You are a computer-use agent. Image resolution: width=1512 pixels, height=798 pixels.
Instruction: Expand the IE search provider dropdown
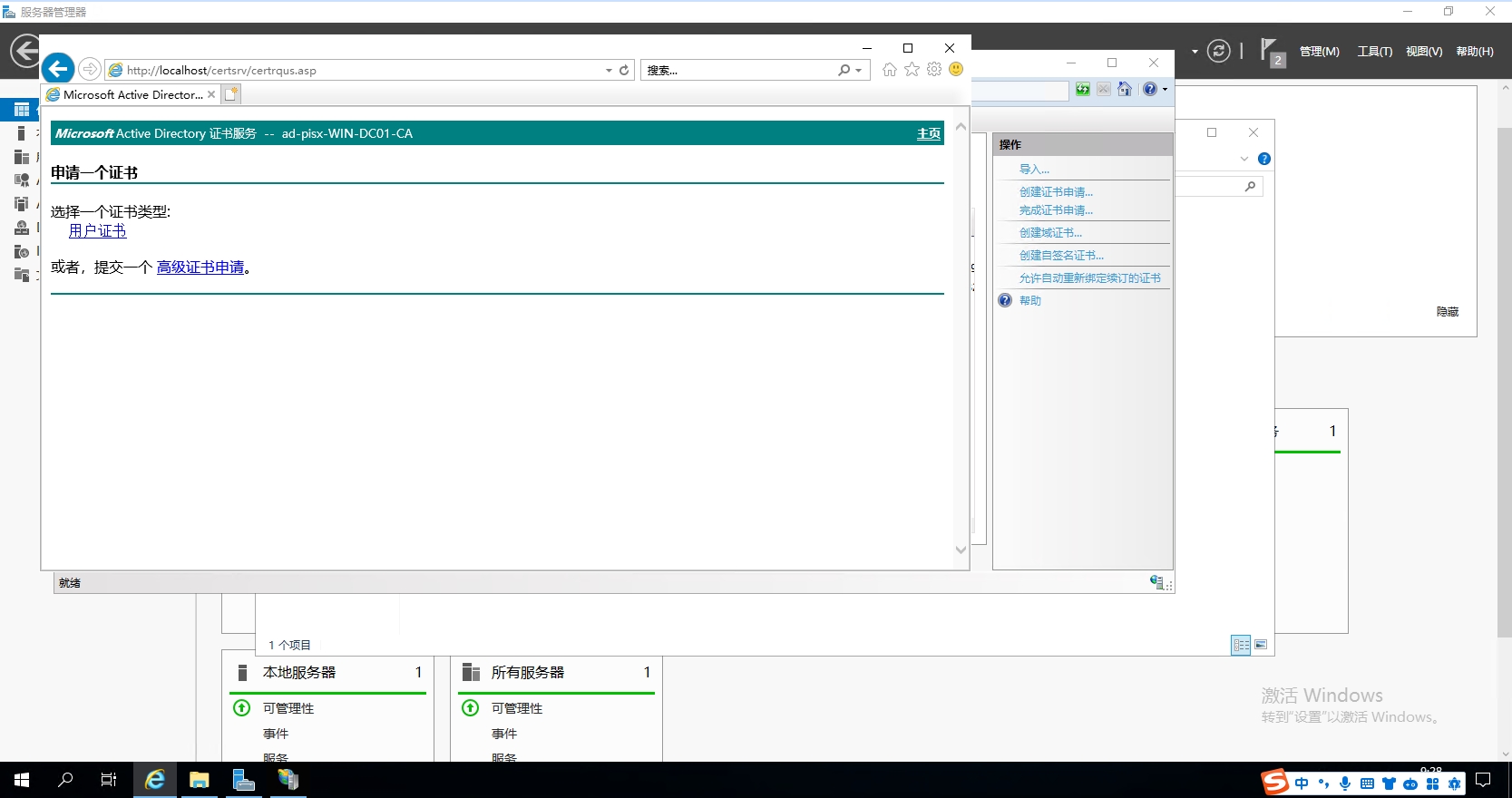coord(858,70)
